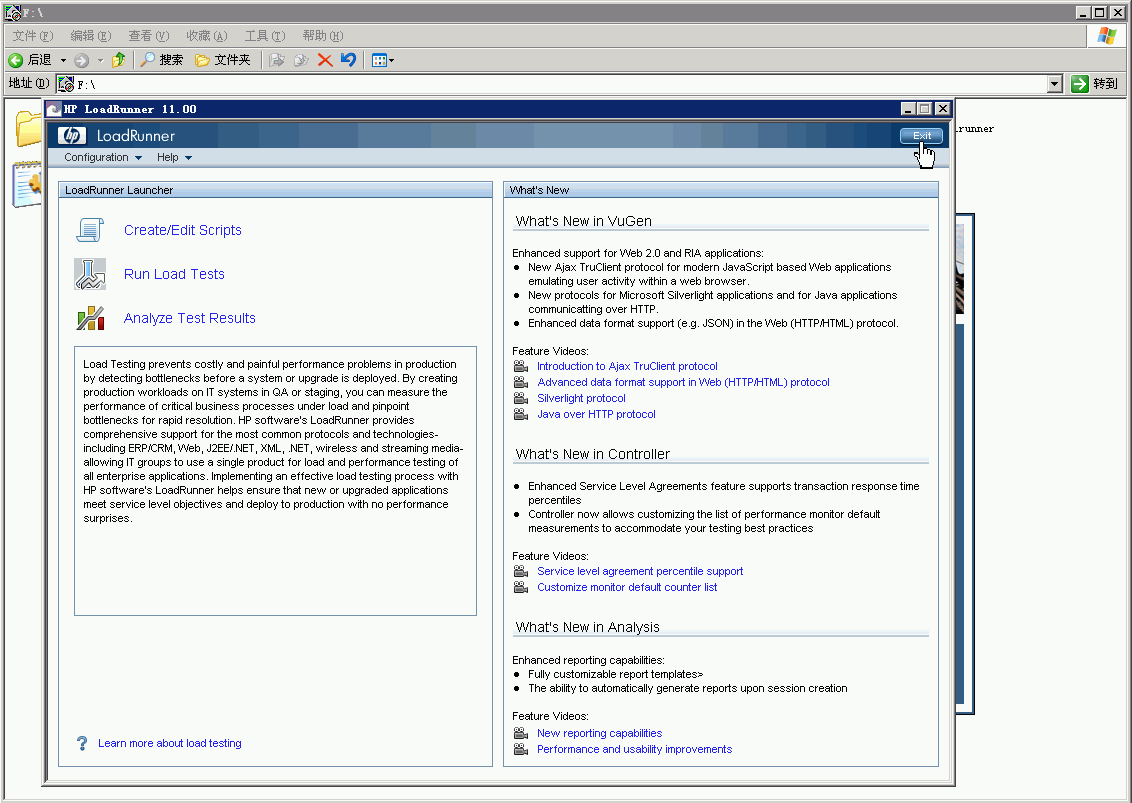Viewport: 1132px width, 803px height.
Task: Click camera icon beside New reporting capabilities
Action: coord(521,733)
